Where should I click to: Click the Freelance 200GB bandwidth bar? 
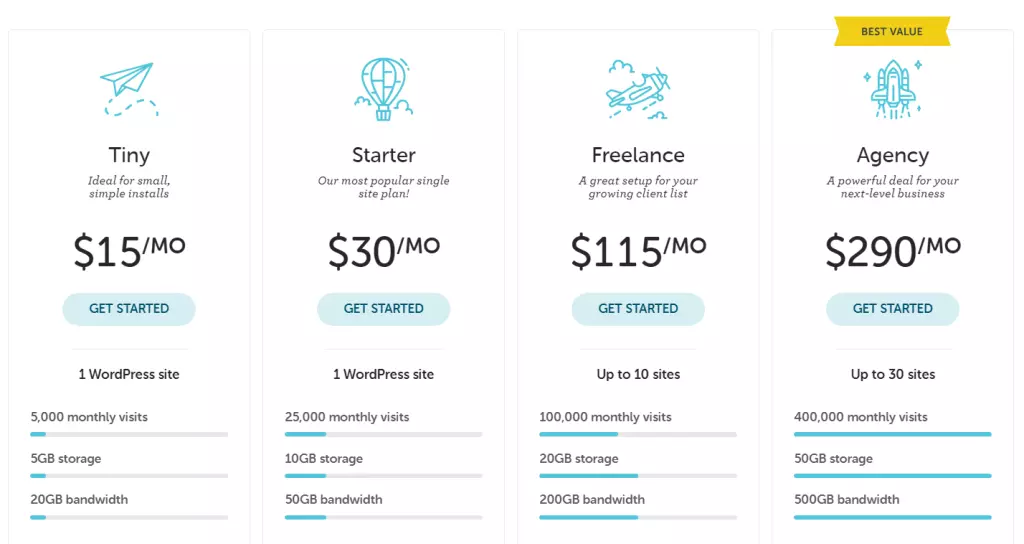[638, 517]
